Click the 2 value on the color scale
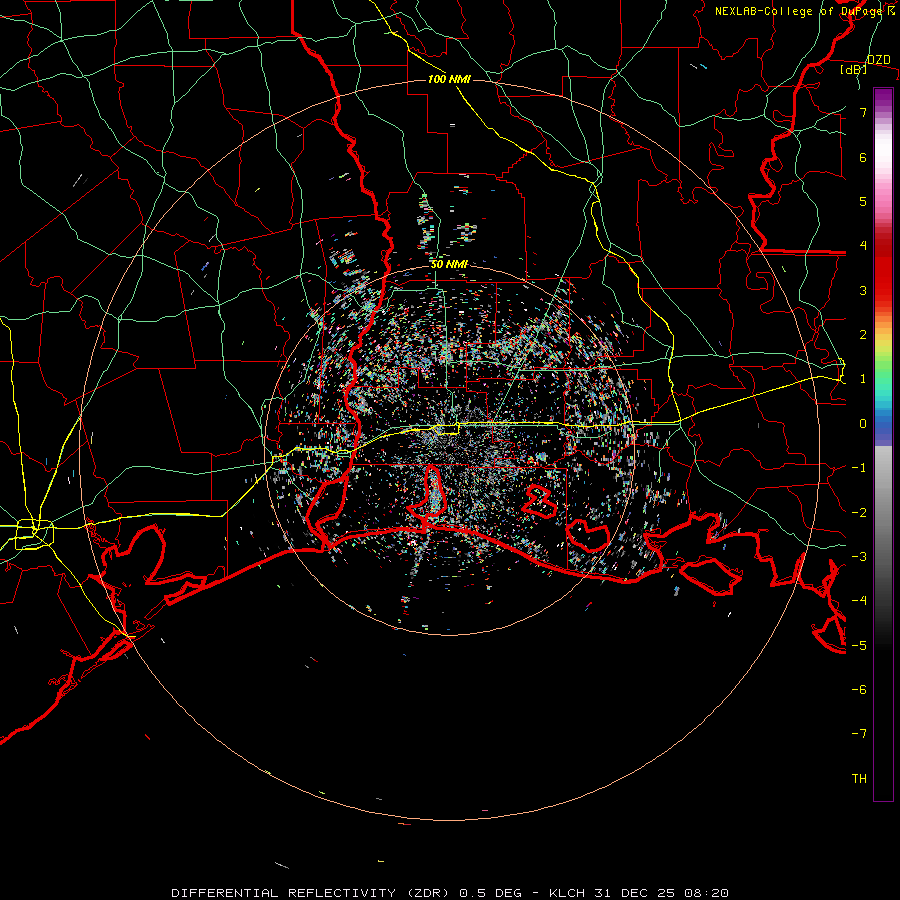The image size is (900, 900). tap(863, 335)
